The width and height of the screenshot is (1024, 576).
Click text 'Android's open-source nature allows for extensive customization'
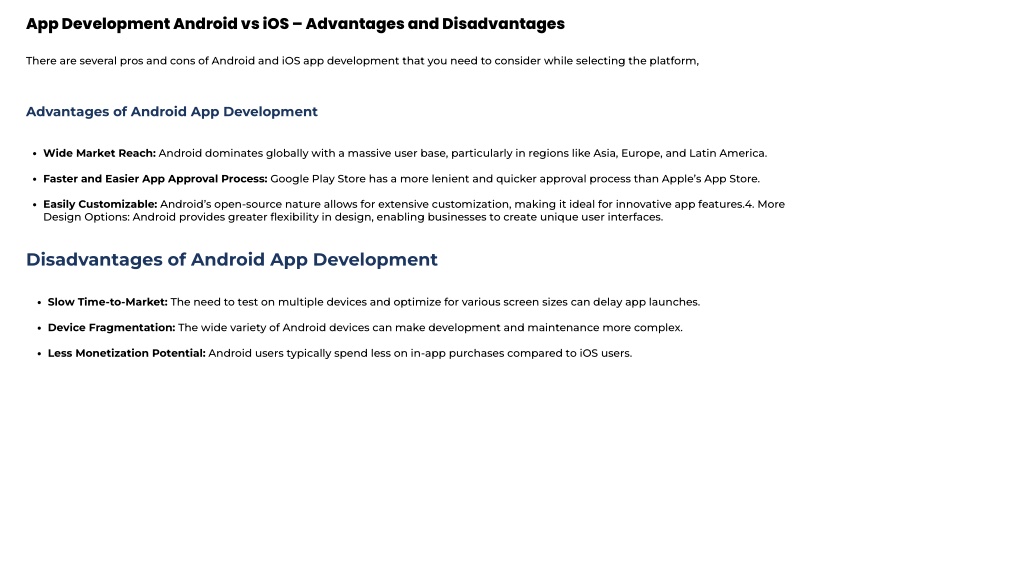(334, 204)
